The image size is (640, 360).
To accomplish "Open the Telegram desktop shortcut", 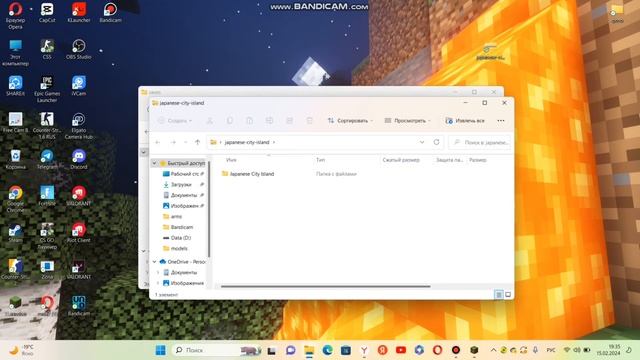I will [x=47, y=160].
